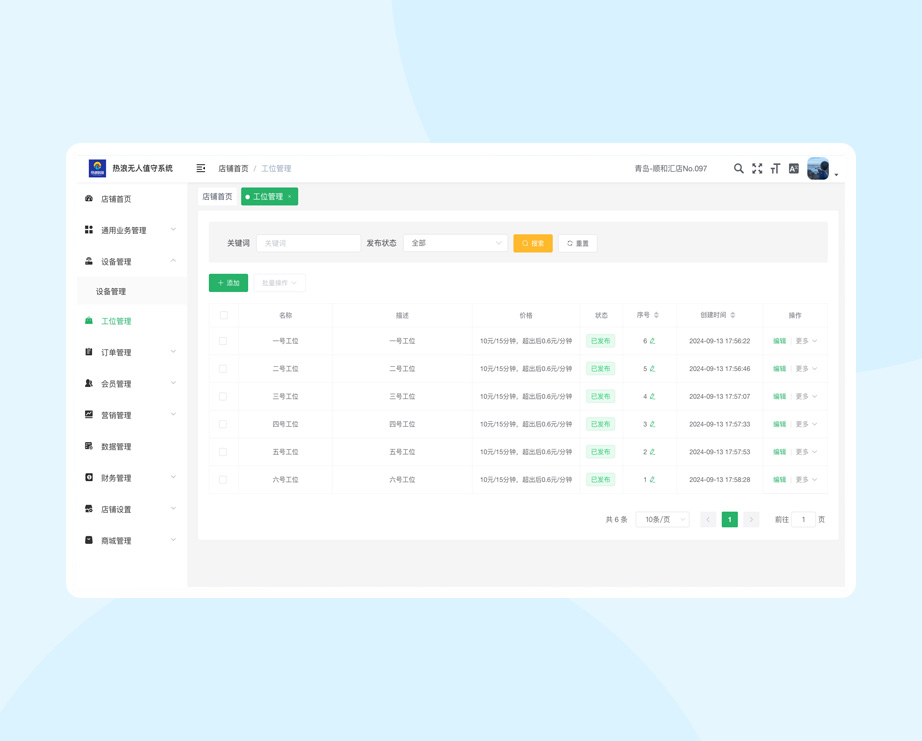Screen dimensions: 922x741
Task: Click the 重置 reset button
Action: tap(577, 243)
